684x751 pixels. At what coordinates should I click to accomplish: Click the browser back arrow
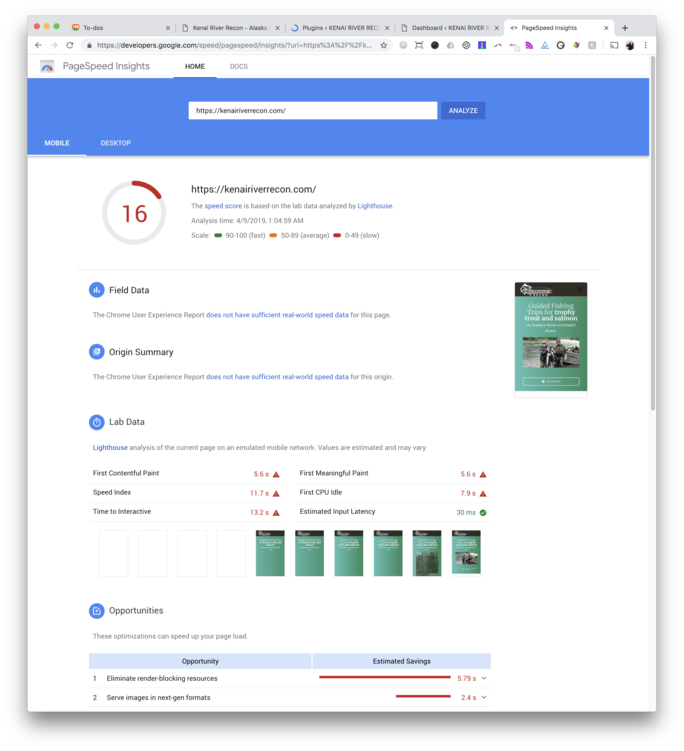coord(38,45)
